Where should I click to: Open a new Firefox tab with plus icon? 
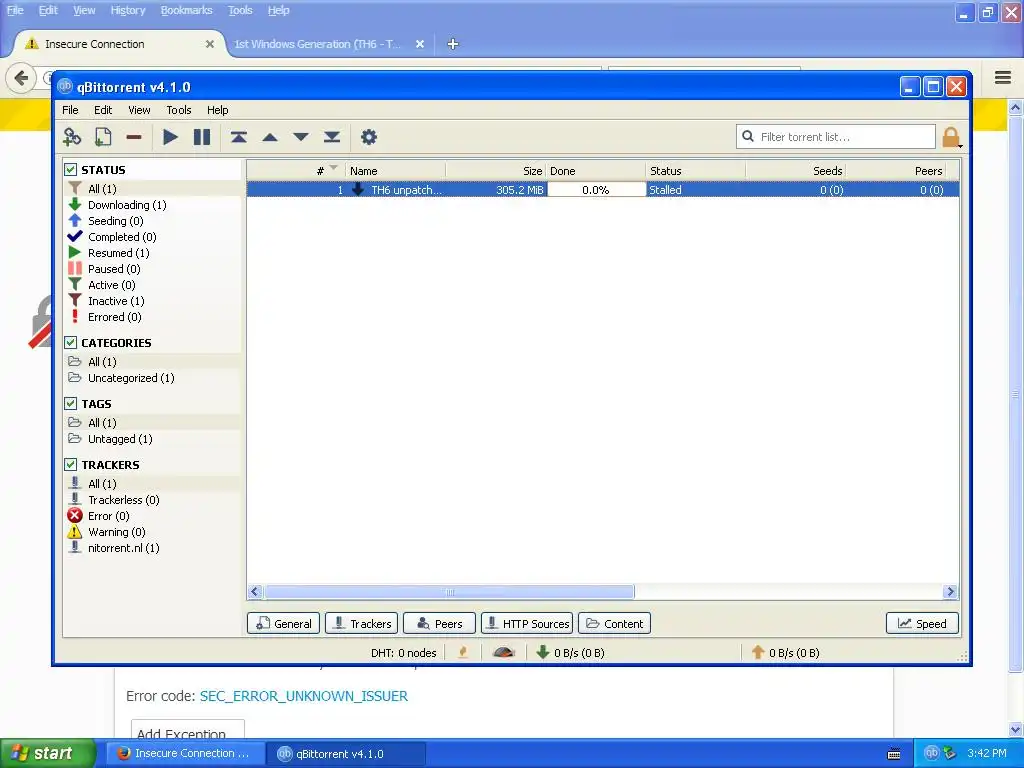click(453, 44)
